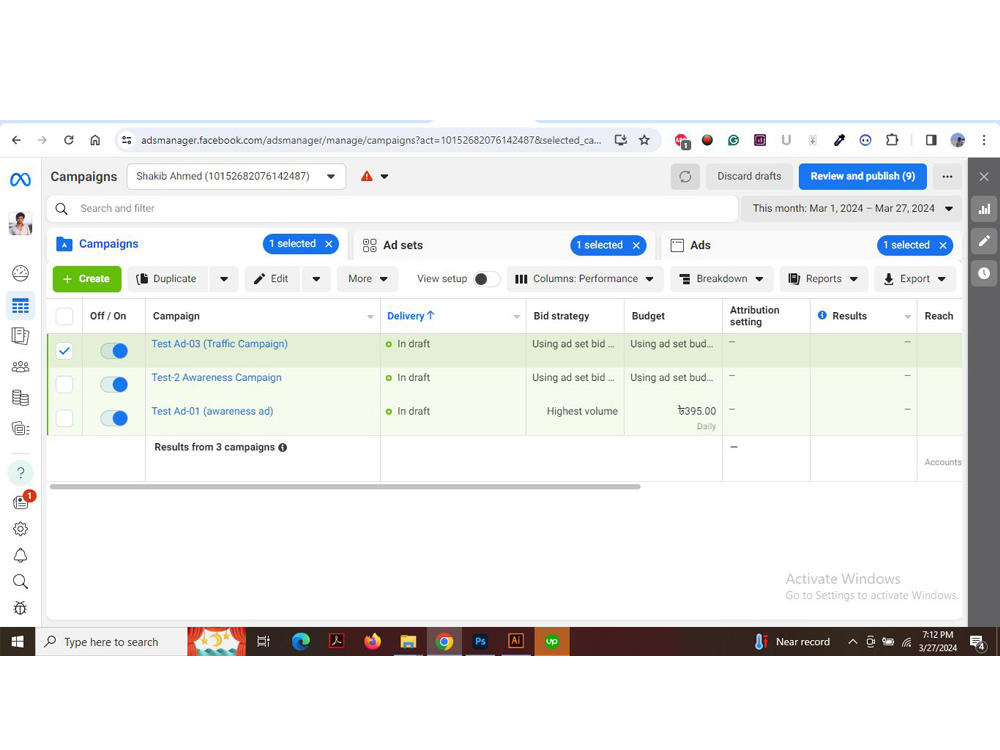Open Illustrator from the taskbar
Image resolution: width=1000 pixels, height=750 pixels.
[x=515, y=642]
